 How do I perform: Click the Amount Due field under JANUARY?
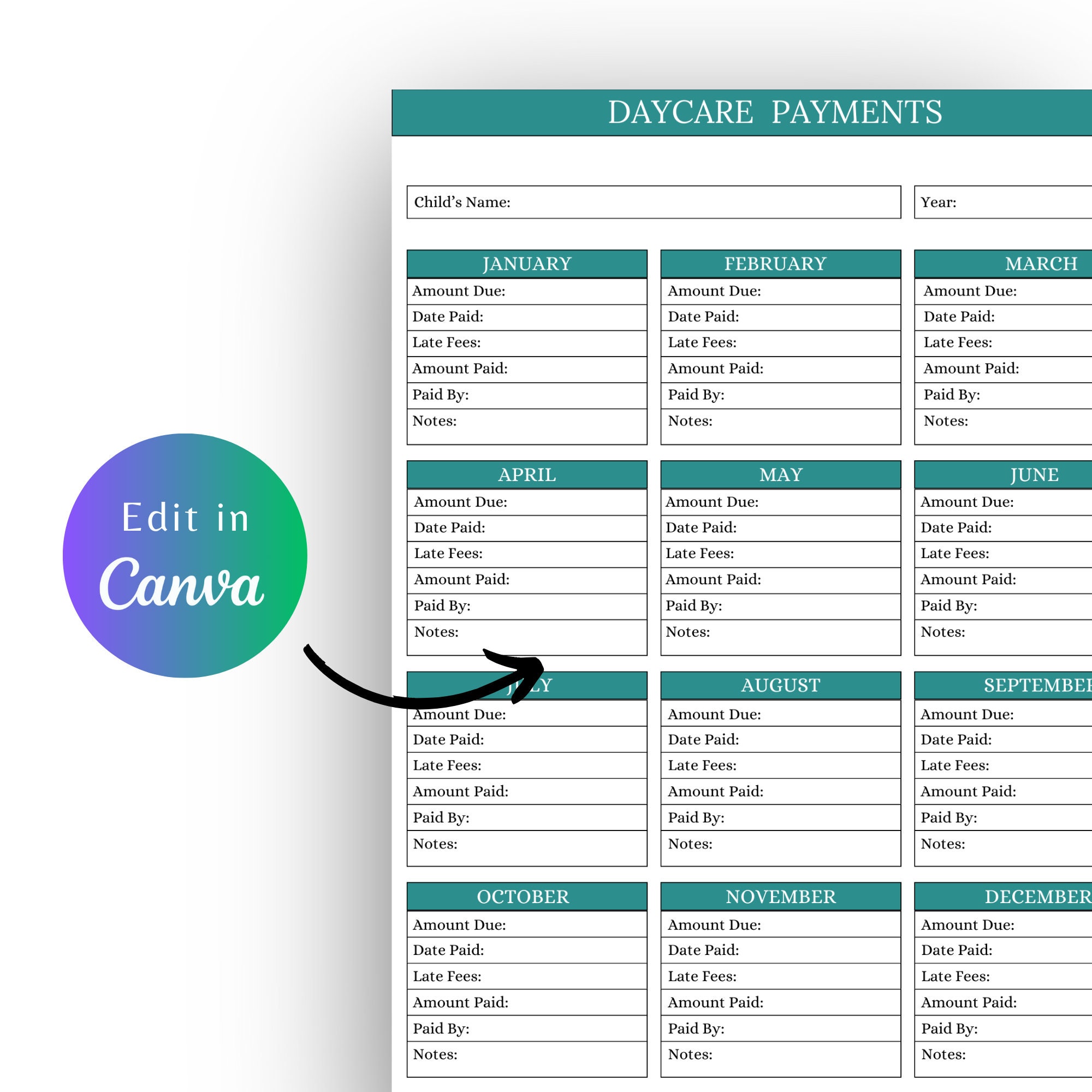(527, 291)
